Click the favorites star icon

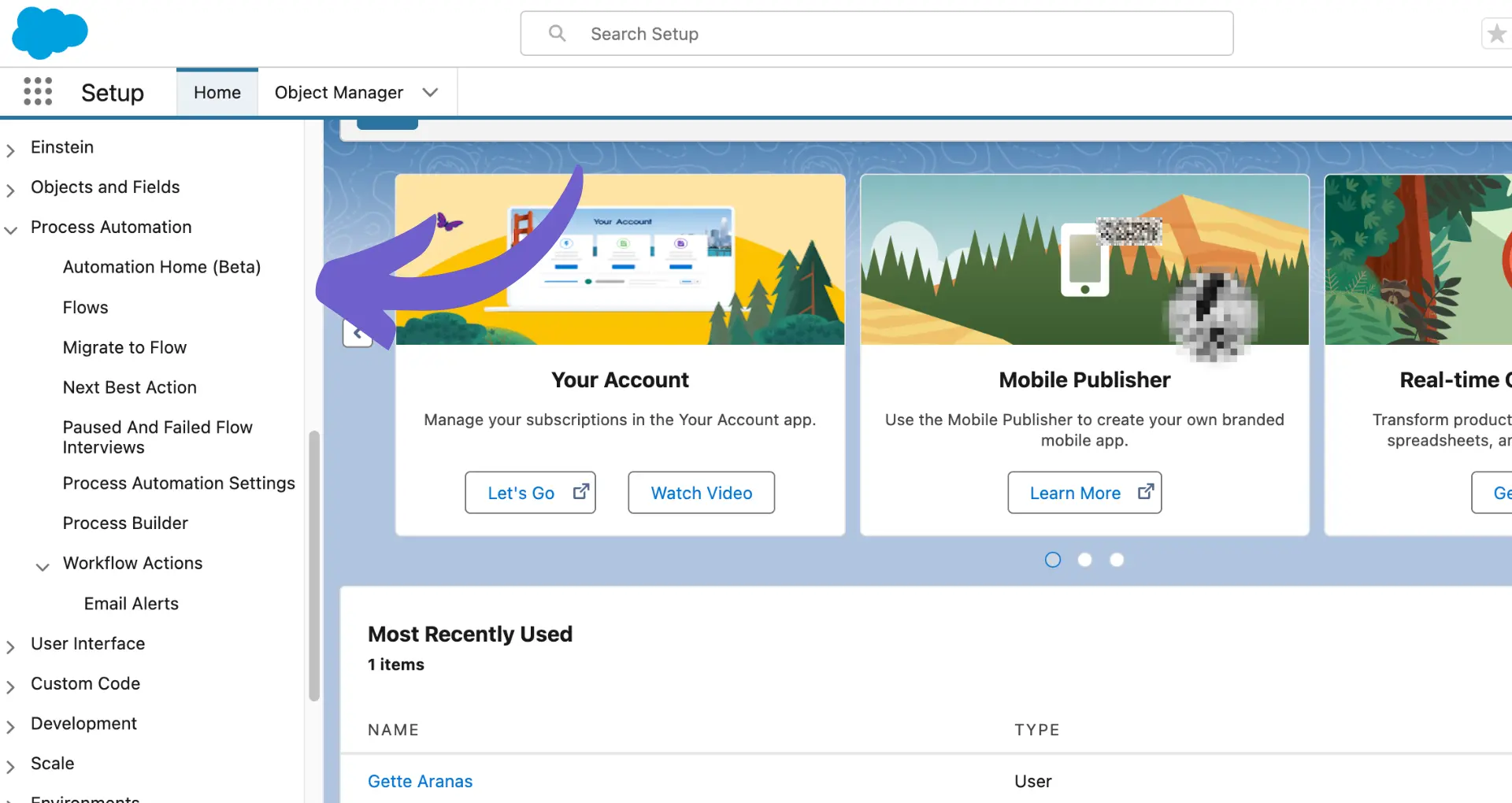coord(1496,34)
